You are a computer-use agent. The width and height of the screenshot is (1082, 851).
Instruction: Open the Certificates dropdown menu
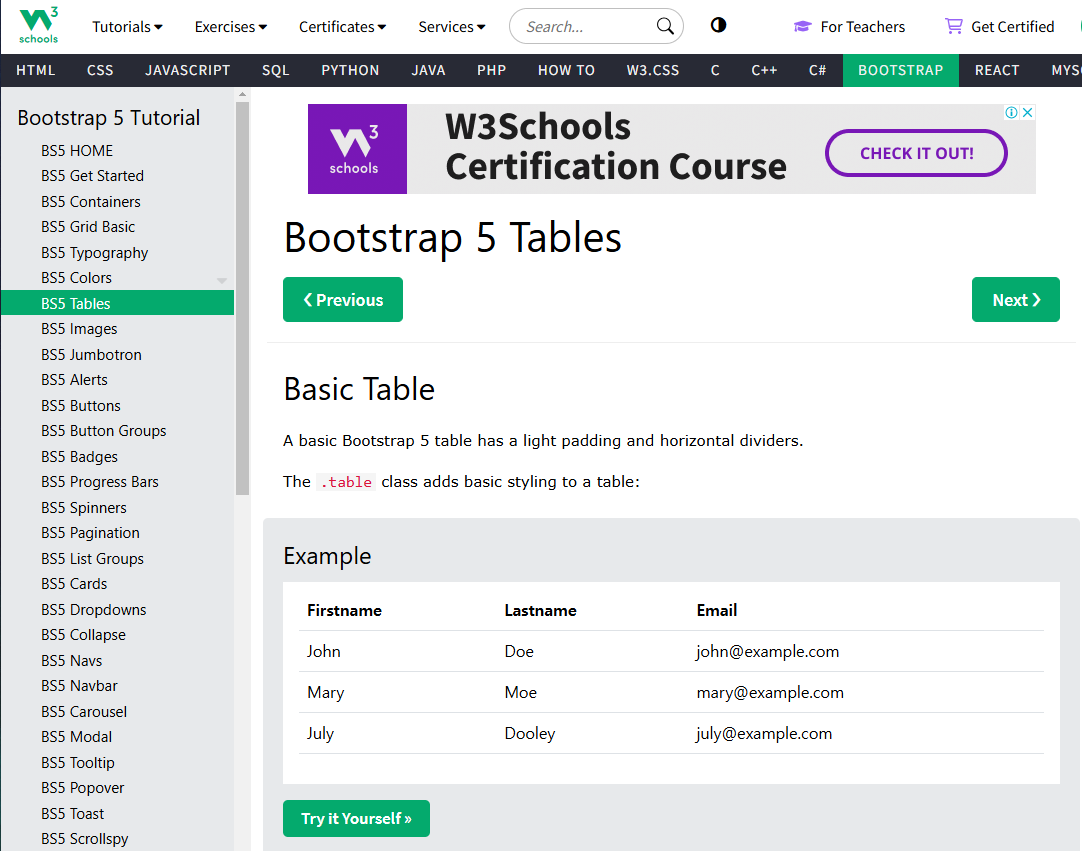342,27
